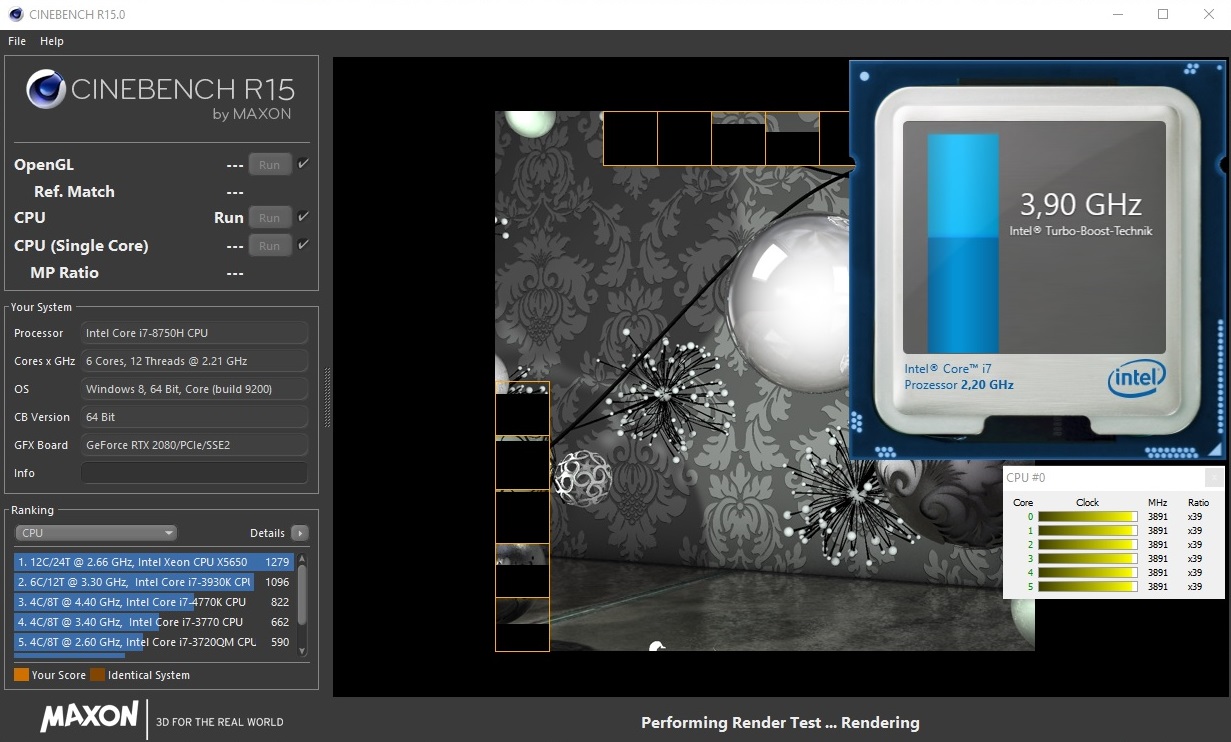Click the Cinebench icon in the title bar
The image size is (1231, 742).
click(16, 15)
